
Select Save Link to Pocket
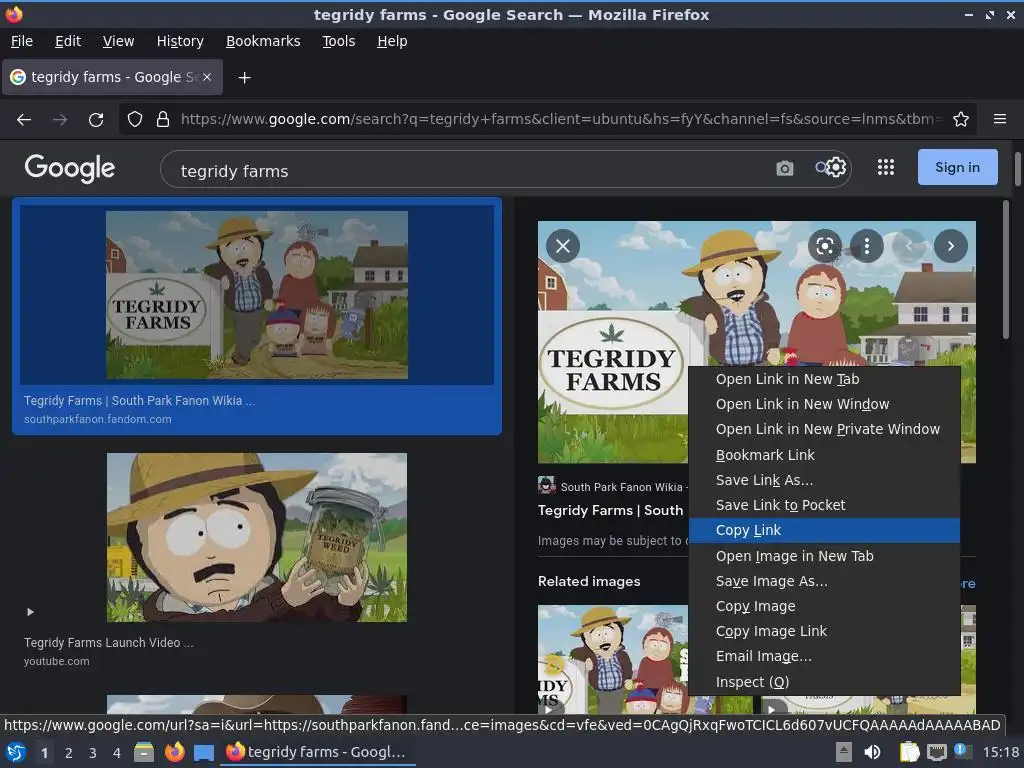pyautogui.click(x=824, y=505)
